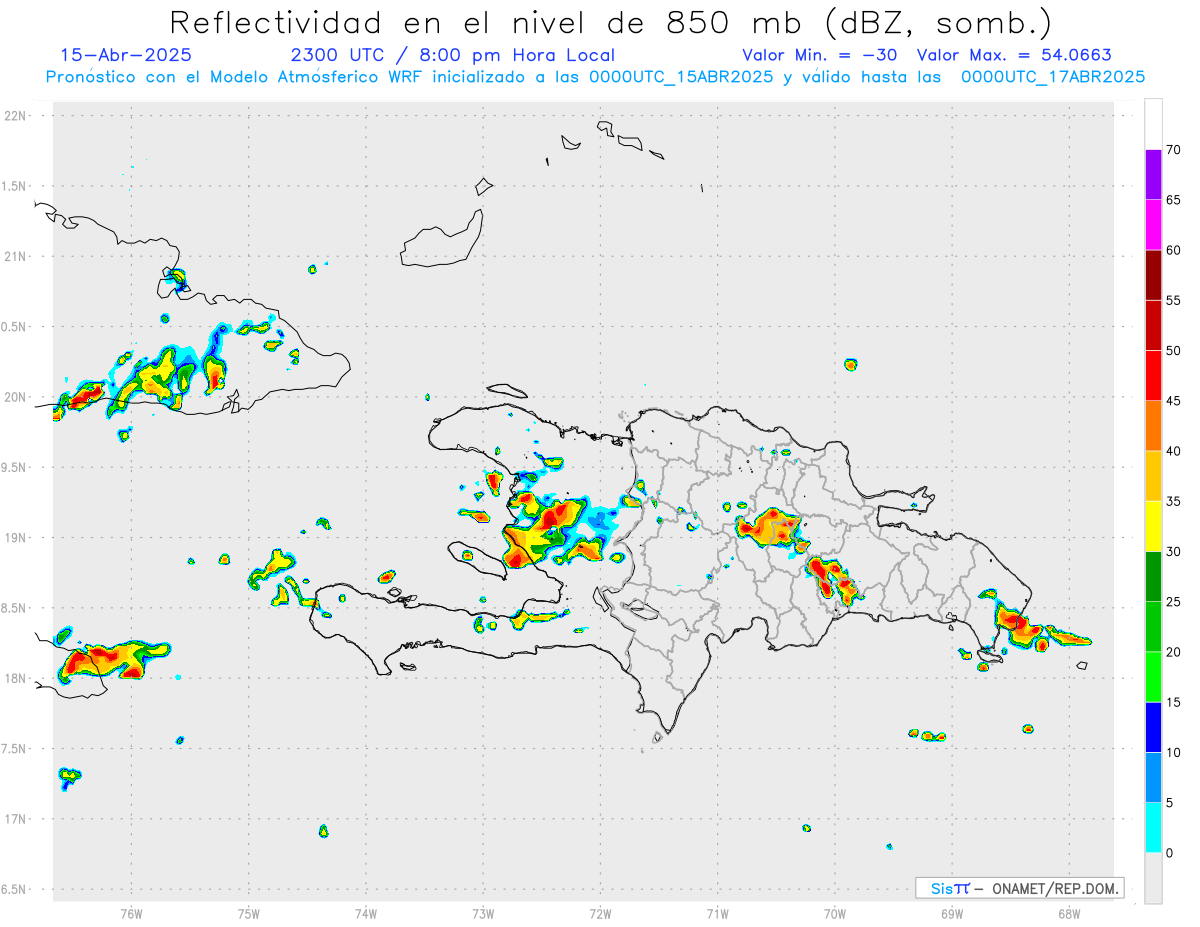The height and width of the screenshot is (927, 1200).
Task: Click the date '15-Abr-2025'
Action: pyautogui.click(x=126, y=55)
